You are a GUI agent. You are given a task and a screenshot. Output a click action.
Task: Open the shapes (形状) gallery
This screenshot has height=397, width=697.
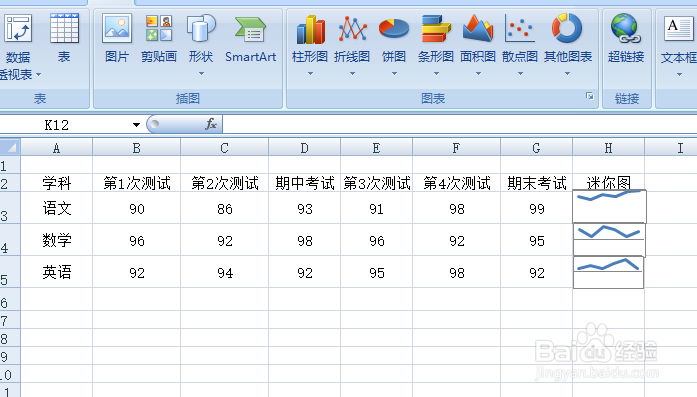(x=201, y=44)
